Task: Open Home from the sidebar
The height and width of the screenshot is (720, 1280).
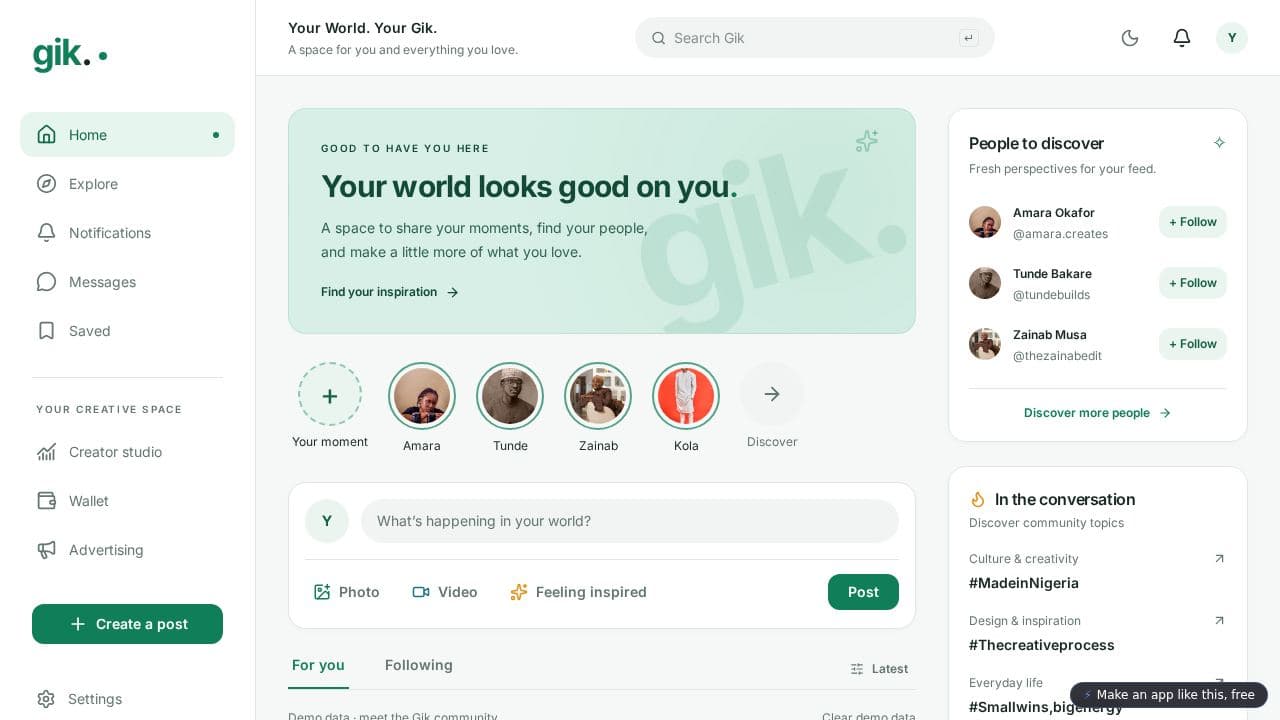Action: [127, 135]
